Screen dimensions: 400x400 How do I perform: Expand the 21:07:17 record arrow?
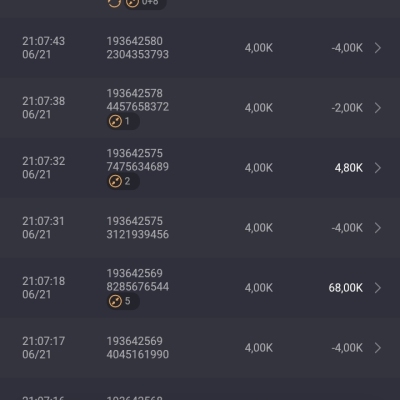tap(378, 348)
